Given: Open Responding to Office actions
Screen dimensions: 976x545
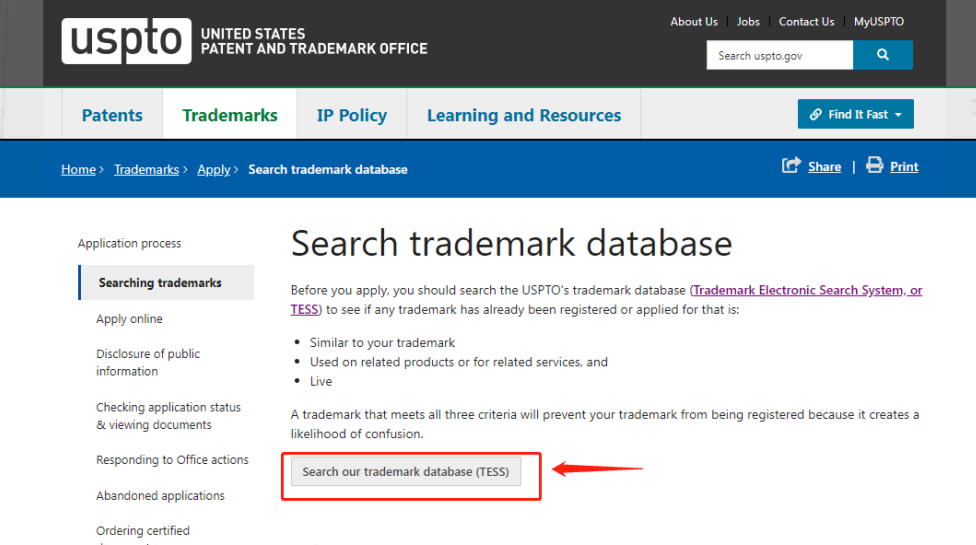Looking at the screenshot, I should click(x=172, y=460).
